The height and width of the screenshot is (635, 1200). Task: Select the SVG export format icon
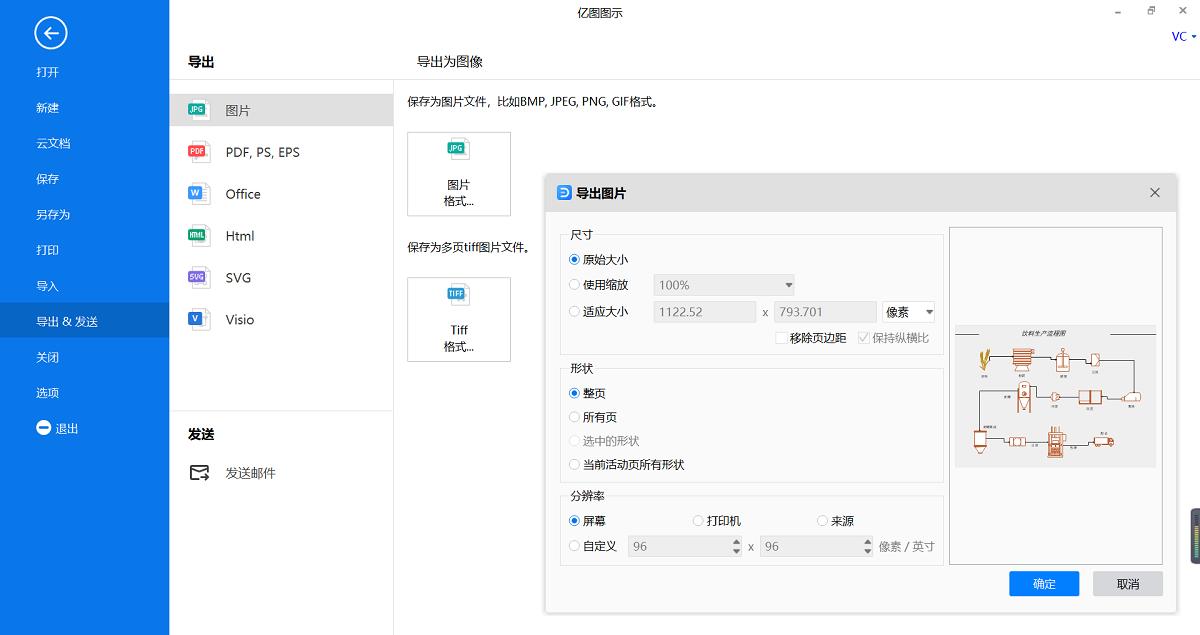point(197,277)
